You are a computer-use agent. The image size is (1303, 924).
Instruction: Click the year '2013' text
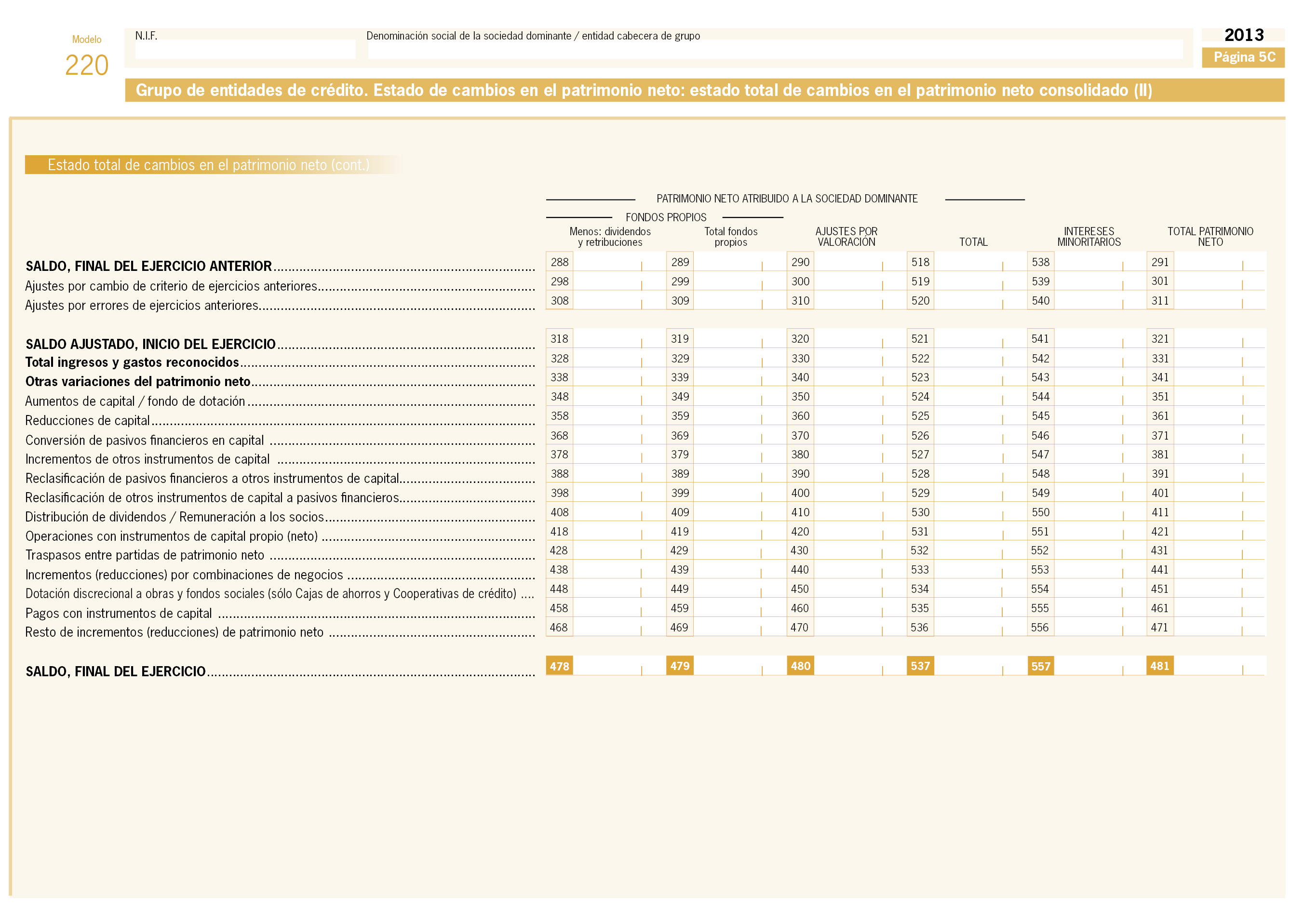(1244, 35)
